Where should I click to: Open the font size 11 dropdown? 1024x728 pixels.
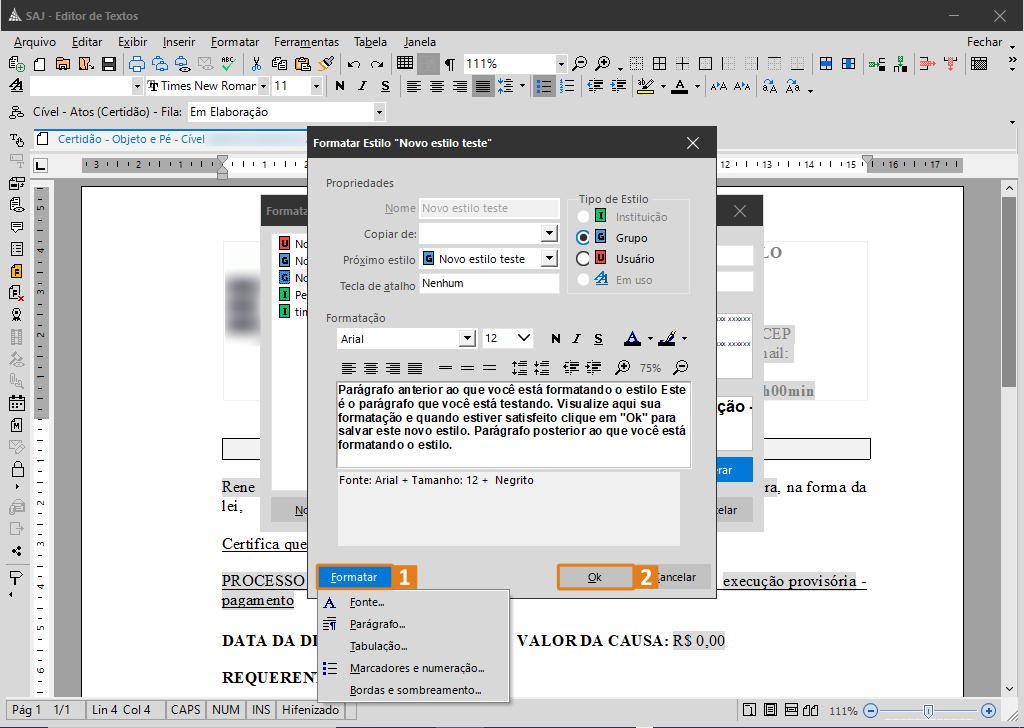coord(316,86)
